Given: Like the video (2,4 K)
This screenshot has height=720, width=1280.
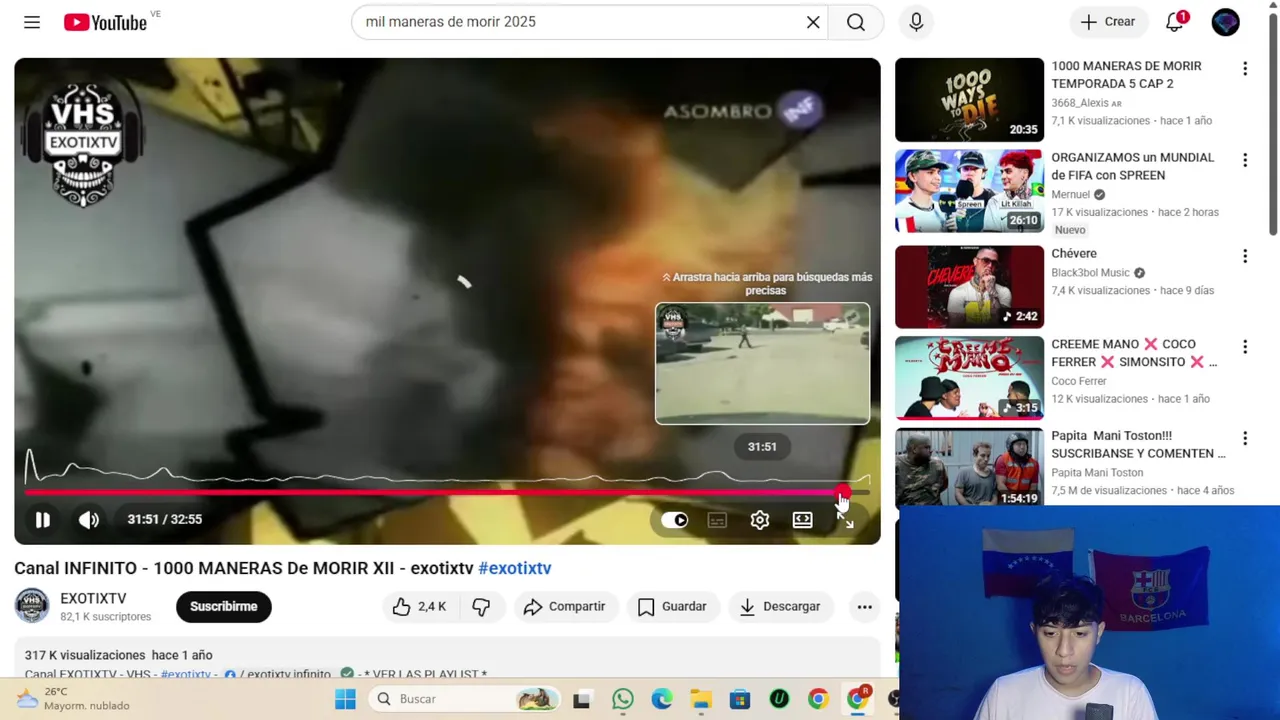Looking at the screenshot, I should pyautogui.click(x=421, y=606).
